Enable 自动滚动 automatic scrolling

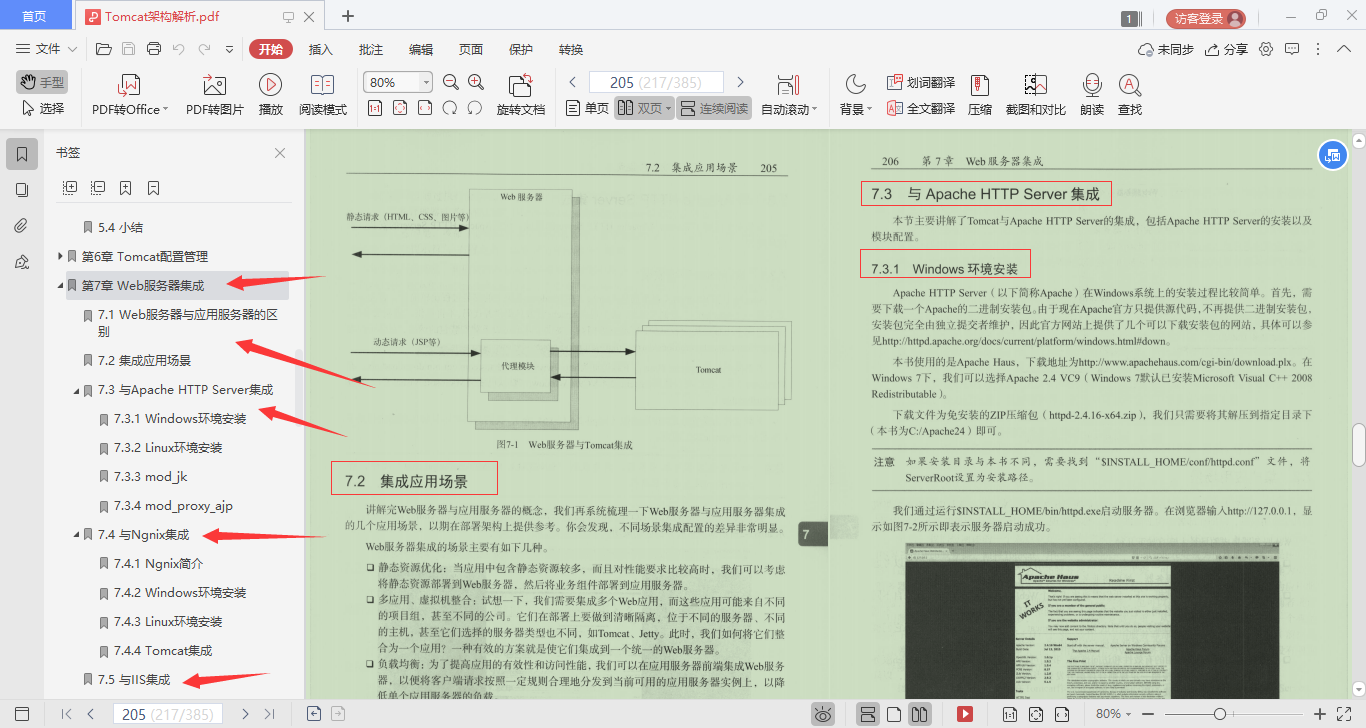coord(786,95)
